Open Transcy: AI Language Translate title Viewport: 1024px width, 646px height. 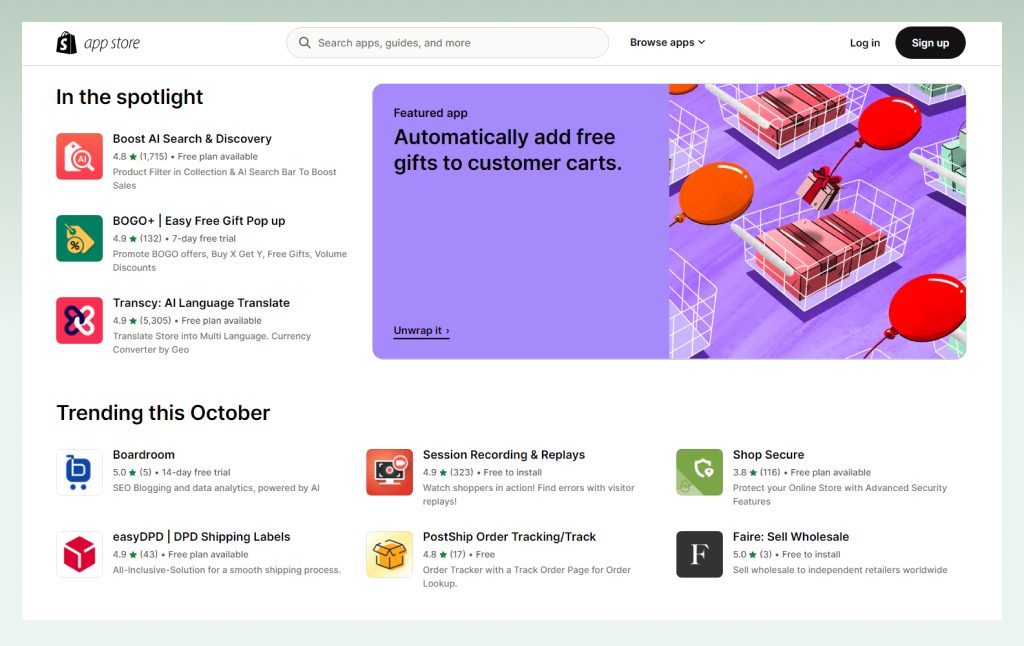pos(201,303)
